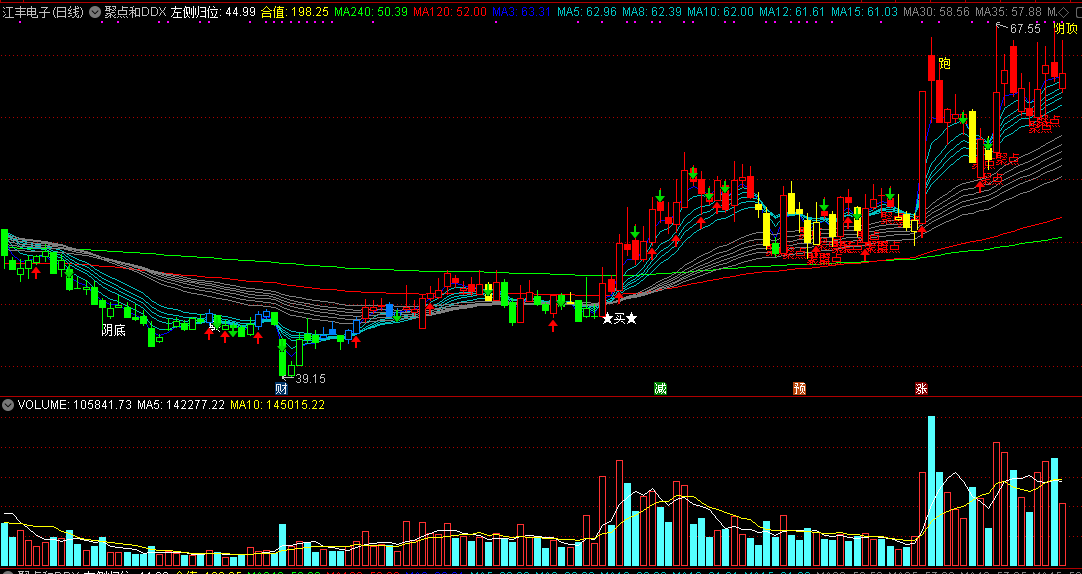Click the 聚点和DDX indicator name
This screenshot has height=574, width=1082.
tap(135, 12)
